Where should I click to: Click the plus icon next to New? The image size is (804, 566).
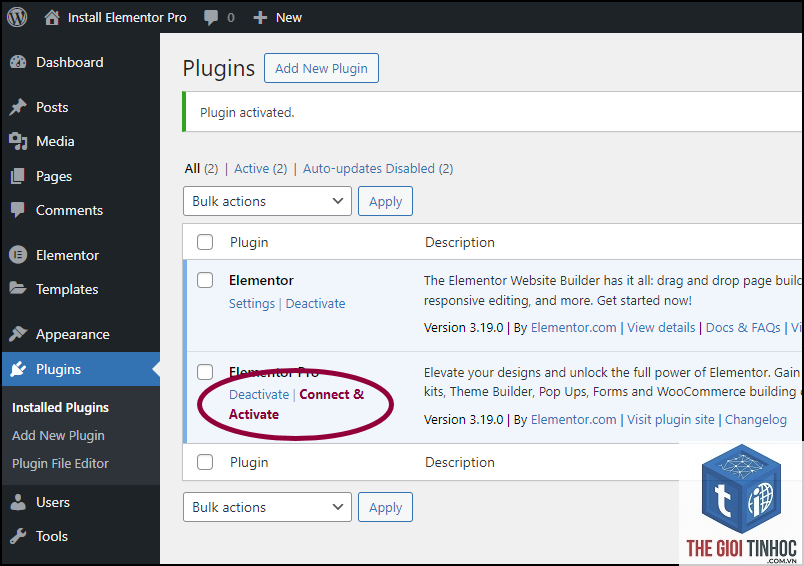pos(260,18)
